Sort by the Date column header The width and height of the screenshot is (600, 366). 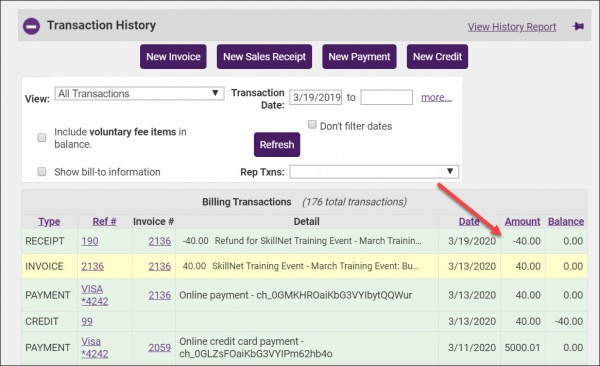pos(469,221)
